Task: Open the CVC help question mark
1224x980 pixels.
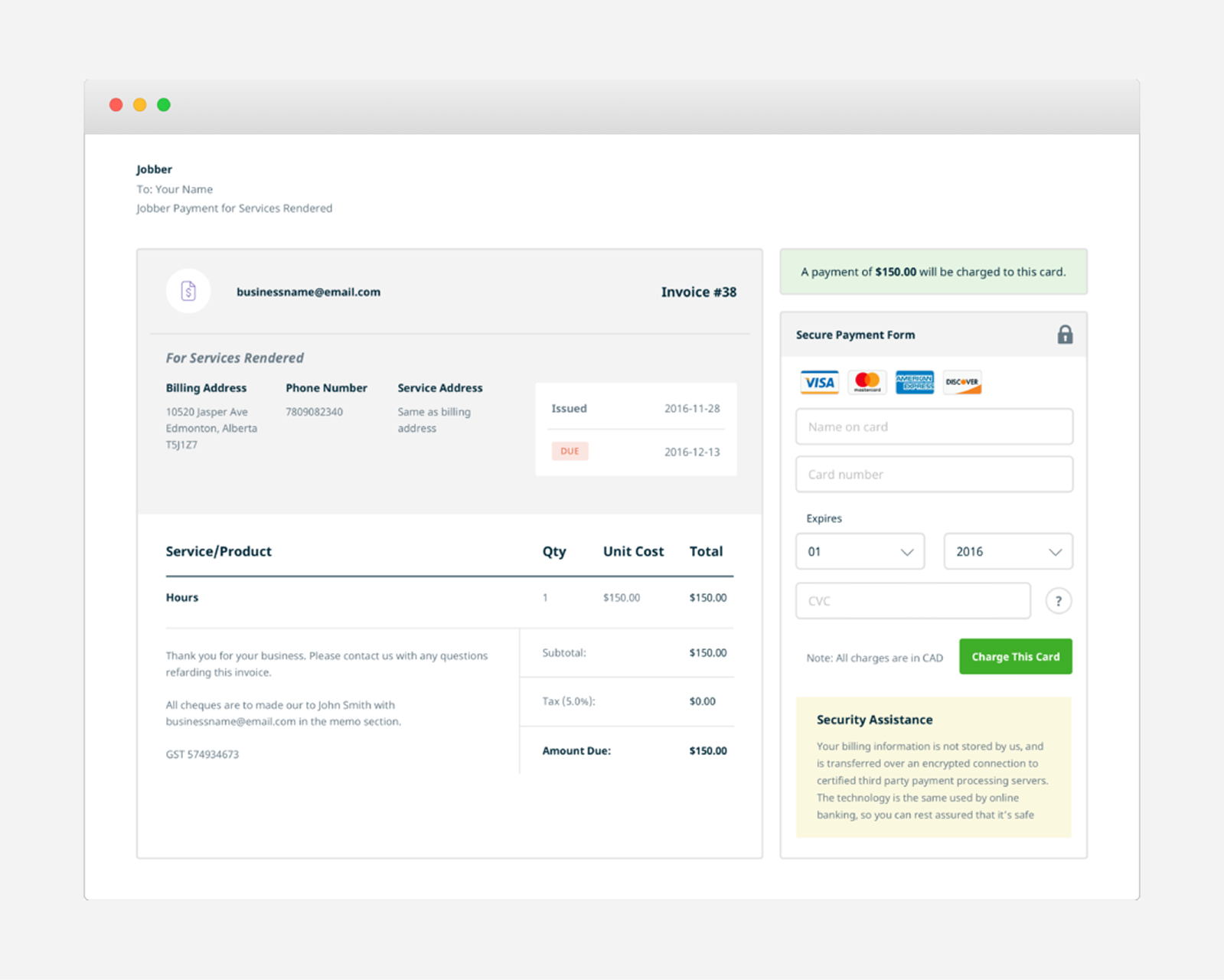Action: tap(1059, 601)
